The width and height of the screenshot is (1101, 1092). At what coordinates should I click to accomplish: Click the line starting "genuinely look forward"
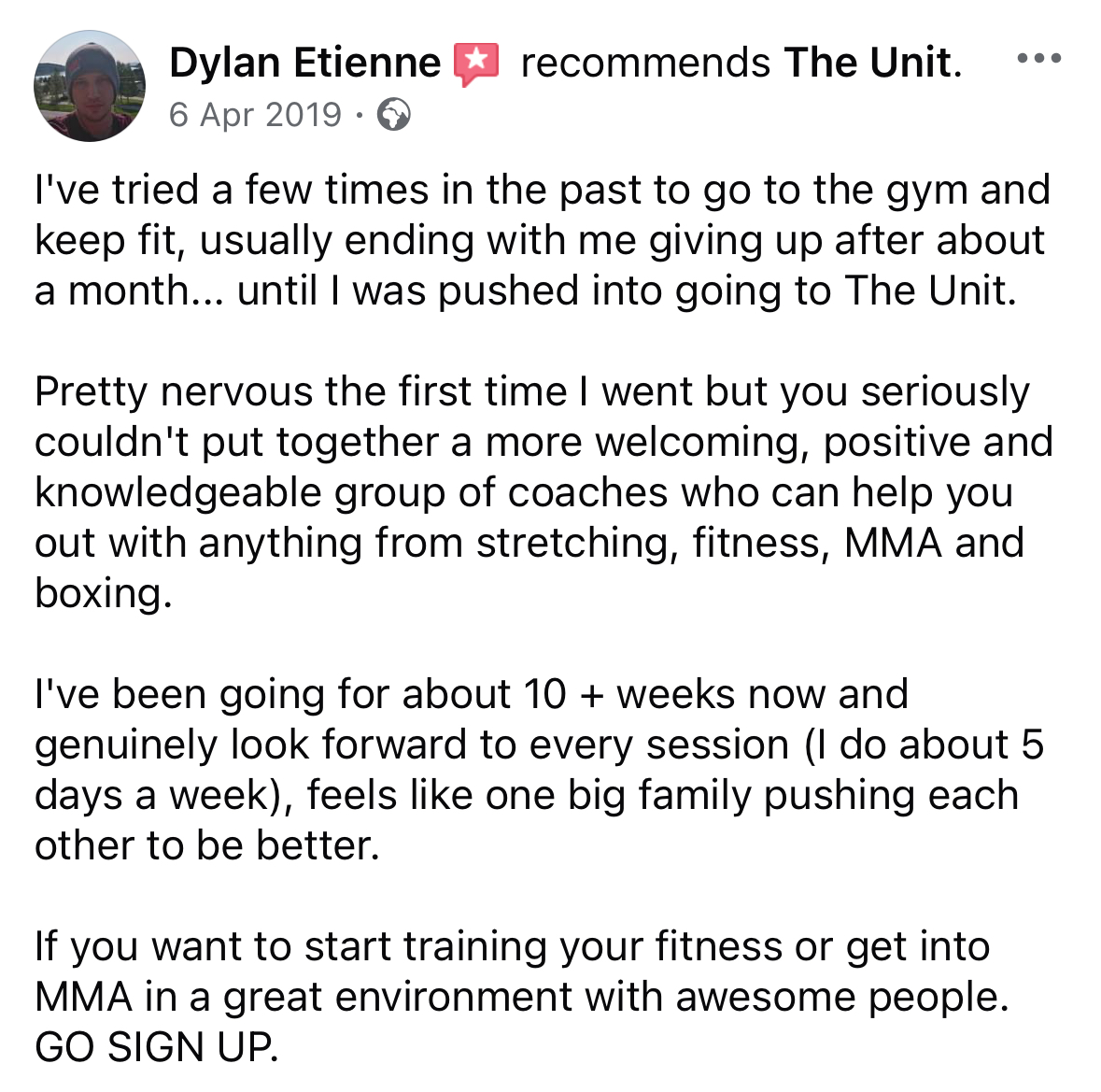[x=539, y=745]
